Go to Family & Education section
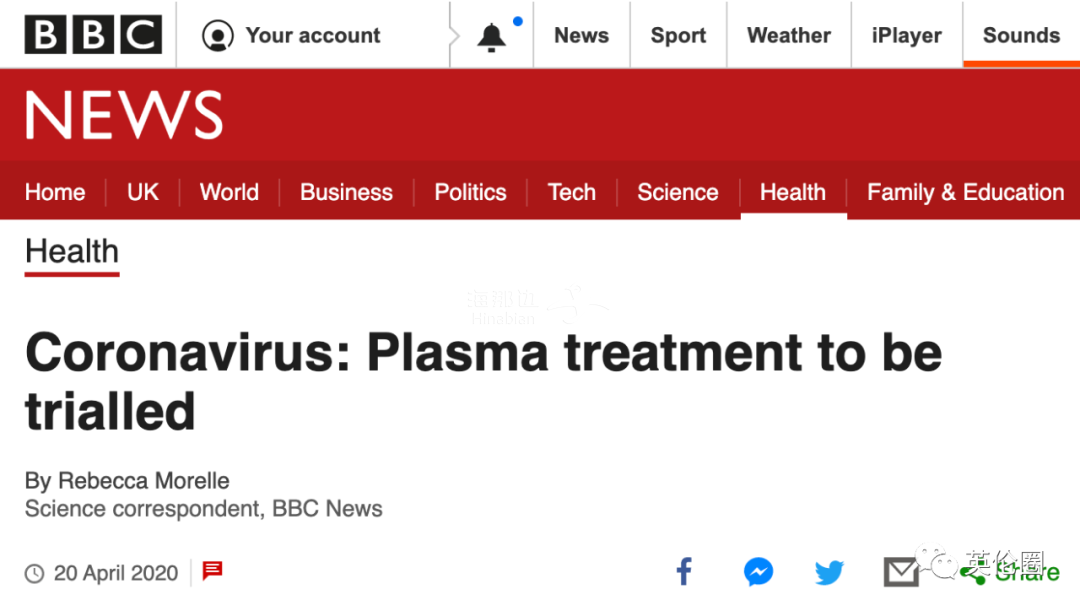The height and width of the screenshot is (611, 1080). [x=966, y=191]
